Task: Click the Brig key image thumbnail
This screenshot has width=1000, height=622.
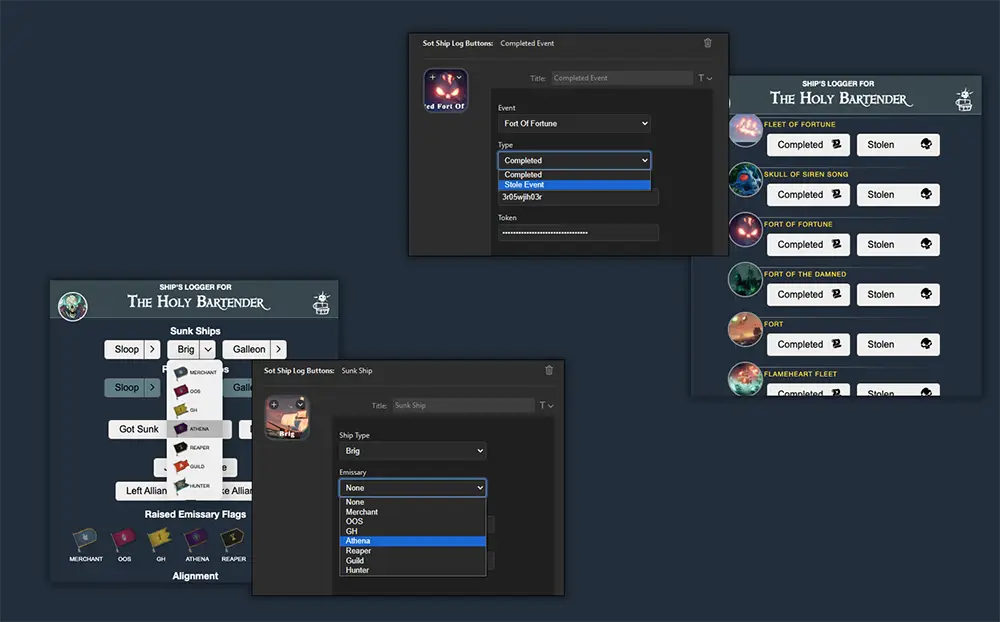Action: click(x=285, y=417)
